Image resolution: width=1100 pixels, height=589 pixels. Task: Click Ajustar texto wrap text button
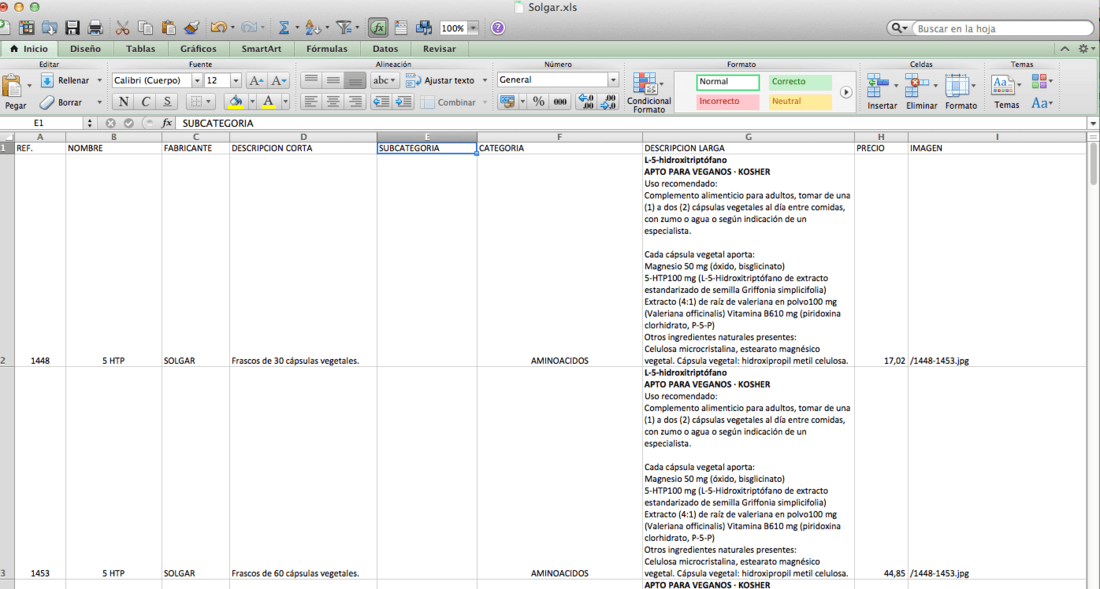click(x=441, y=81)
